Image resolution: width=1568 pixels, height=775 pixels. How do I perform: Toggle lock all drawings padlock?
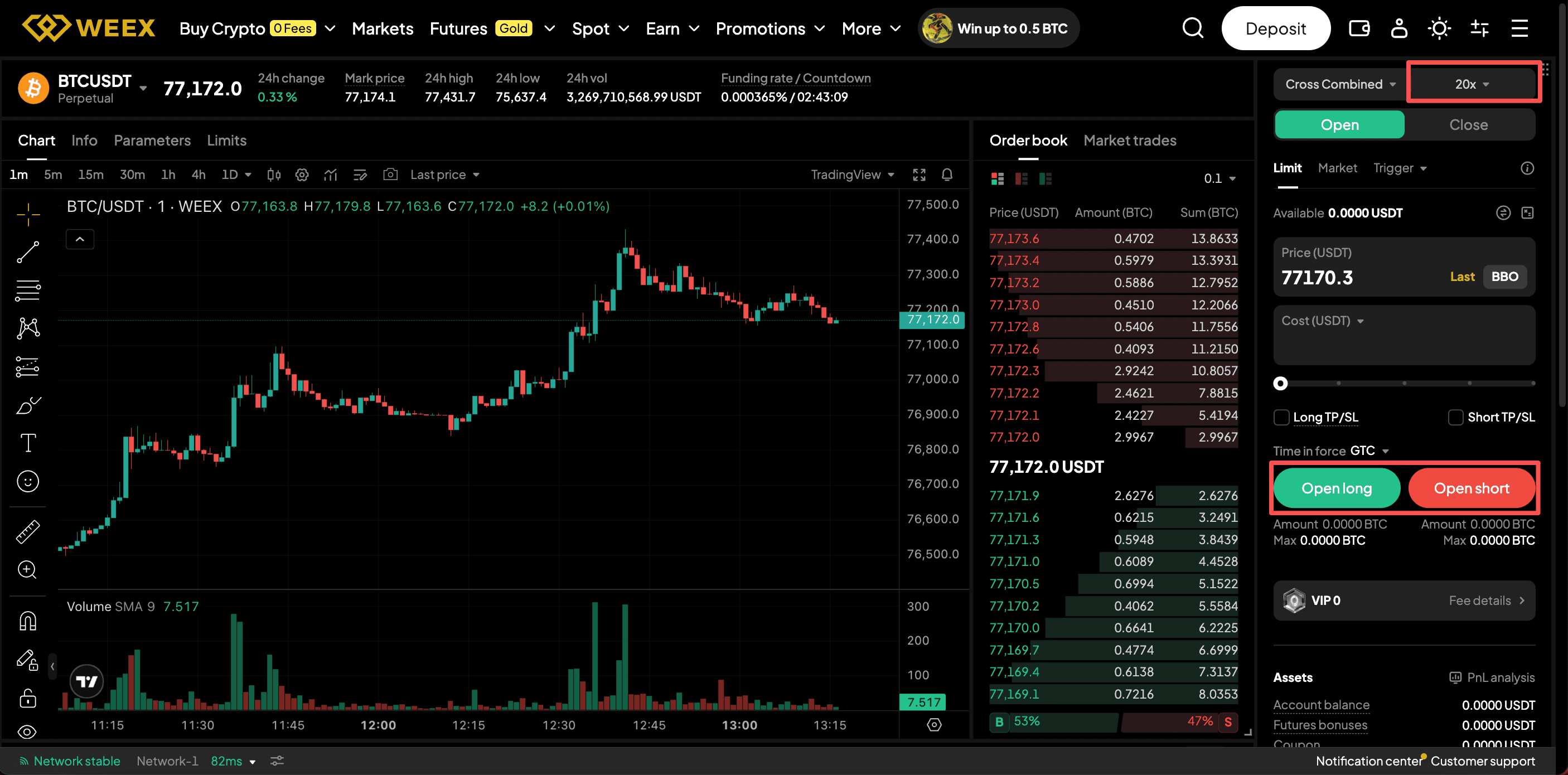pos(28,697)
